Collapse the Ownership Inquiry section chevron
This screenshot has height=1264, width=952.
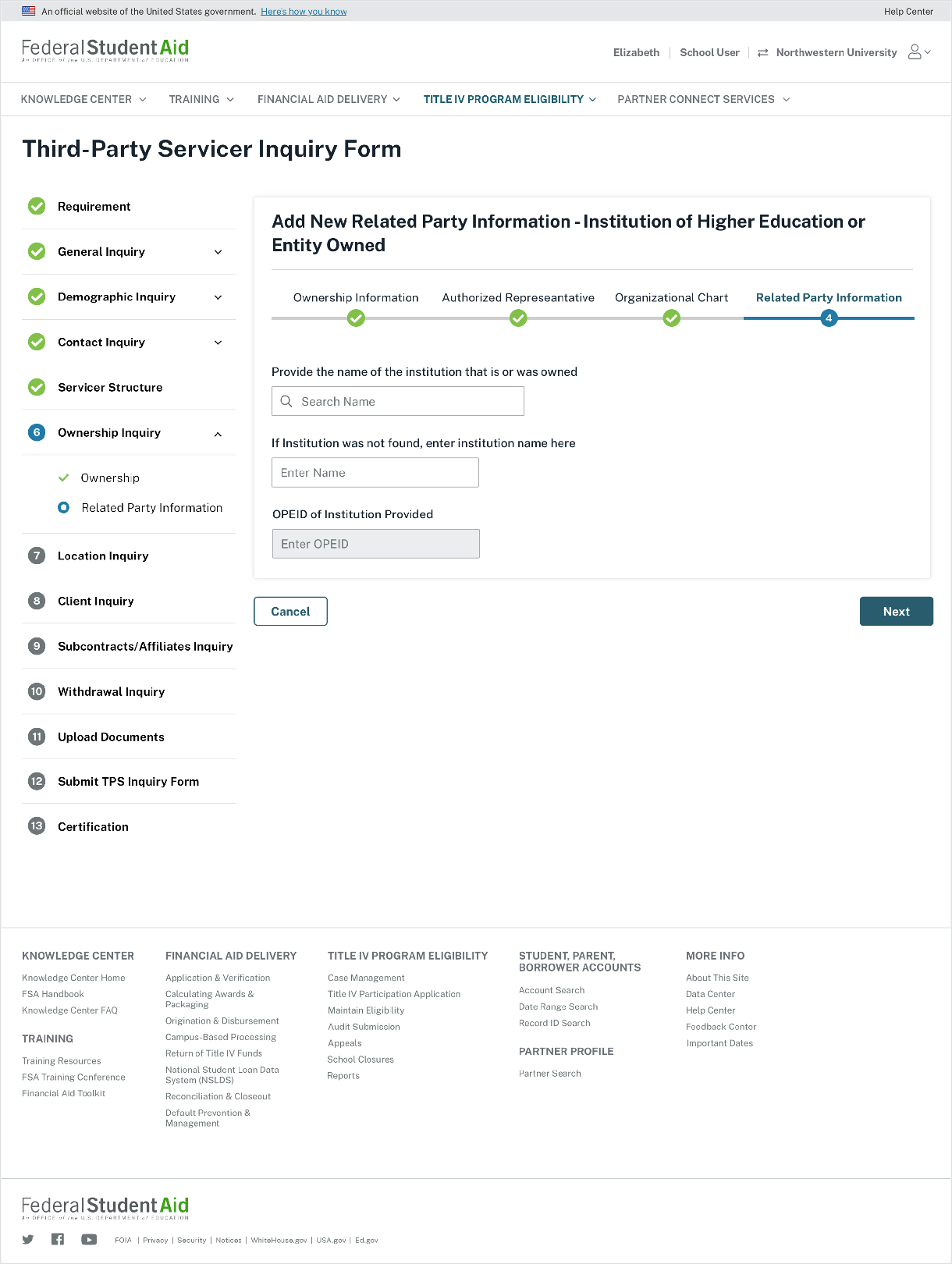pyautogui.click(x=218, y=434)
